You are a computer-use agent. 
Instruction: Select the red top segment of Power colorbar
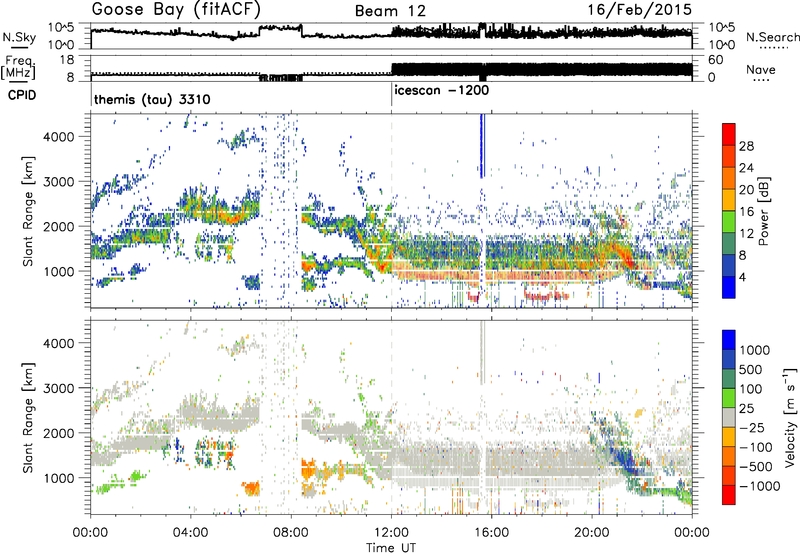pos(729,134)
